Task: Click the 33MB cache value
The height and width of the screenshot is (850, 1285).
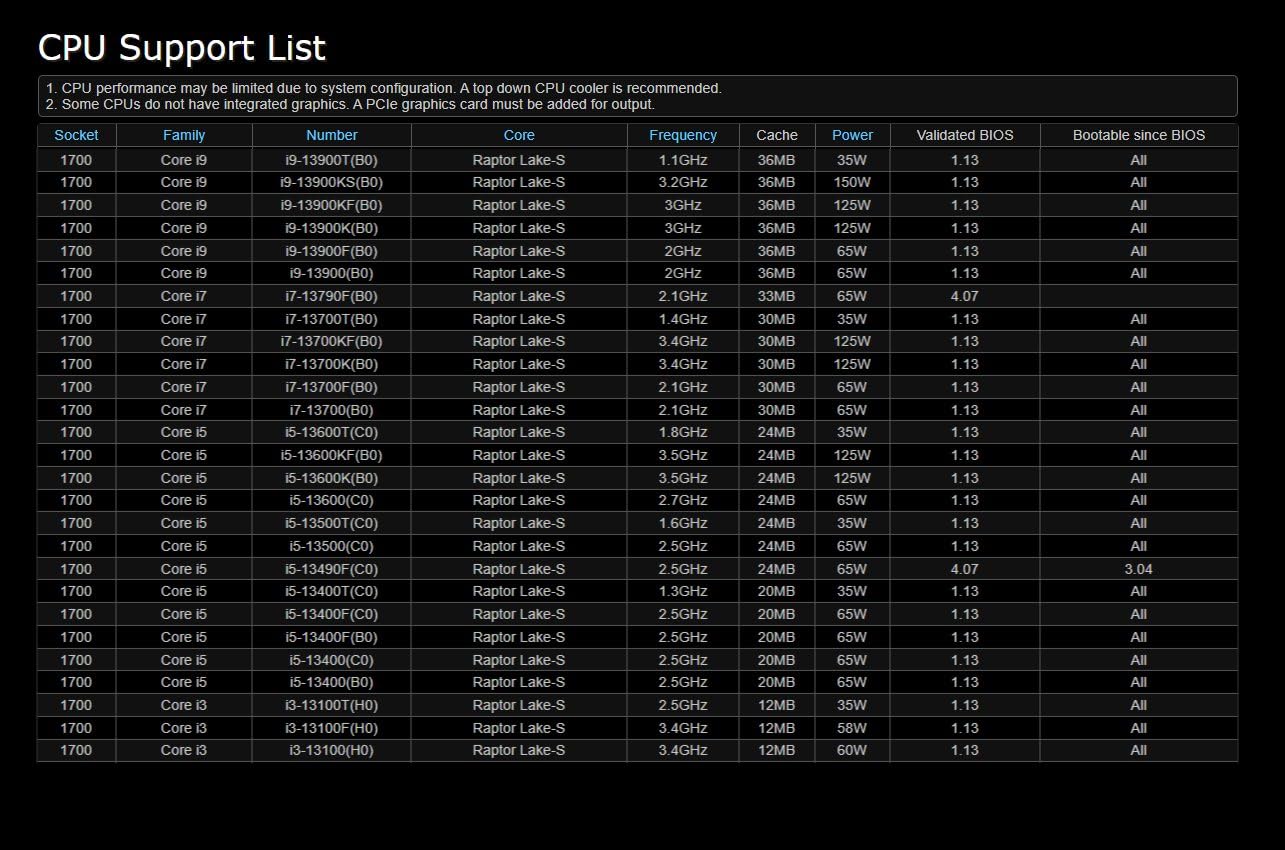Action: coord(777,296)
